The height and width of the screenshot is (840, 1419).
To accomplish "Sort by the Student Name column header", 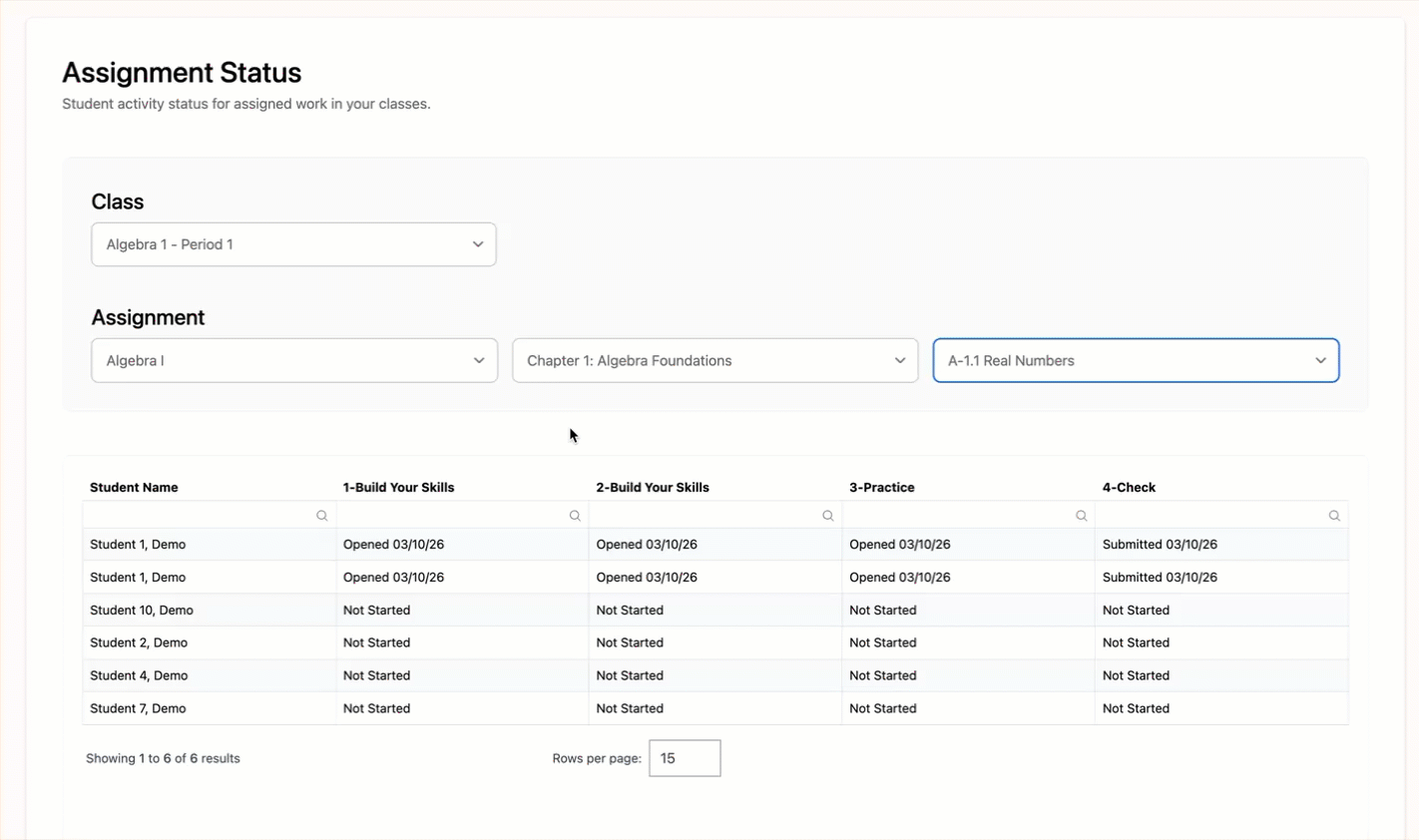I will click(x=134, y=488).
